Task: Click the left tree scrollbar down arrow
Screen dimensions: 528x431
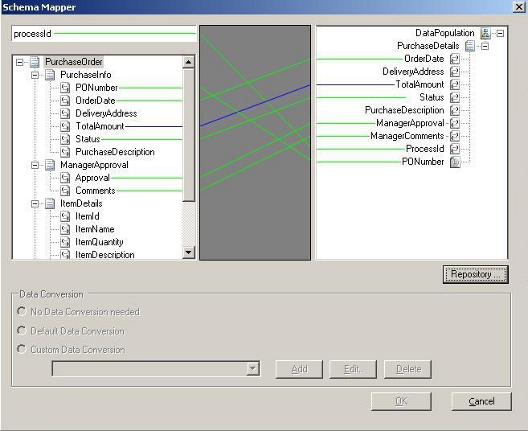Action: 188,252
